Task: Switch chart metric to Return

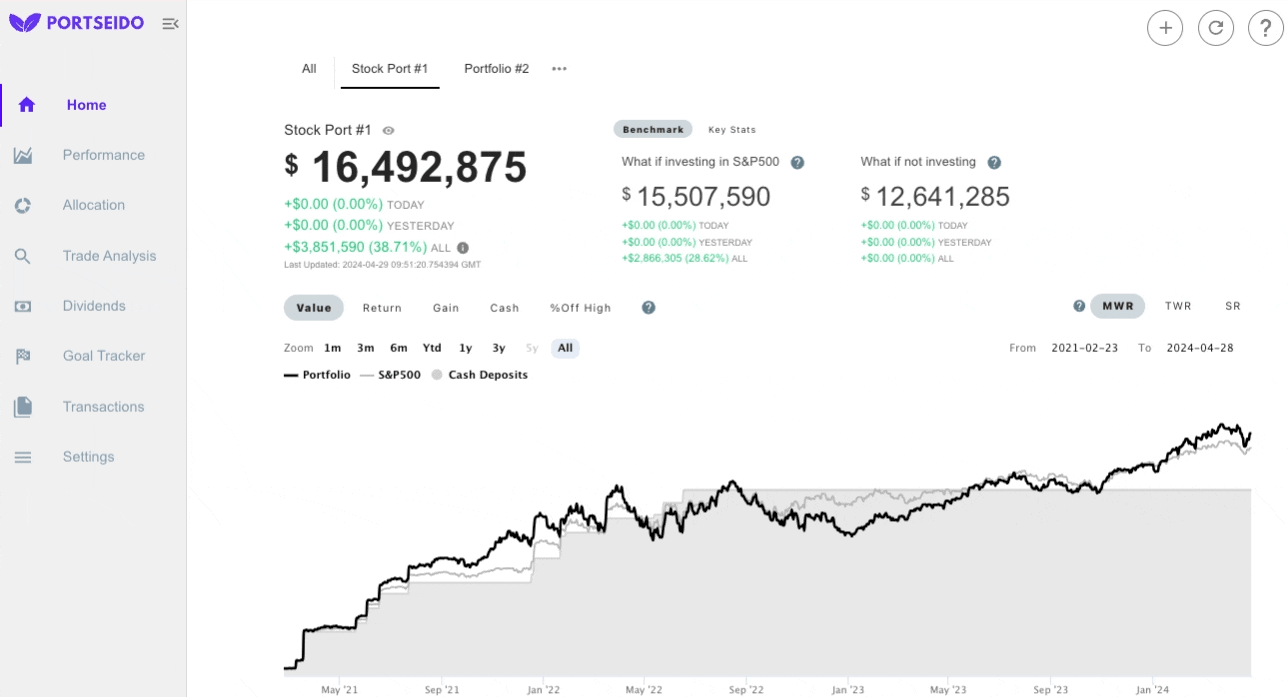Action: [382, 308]
